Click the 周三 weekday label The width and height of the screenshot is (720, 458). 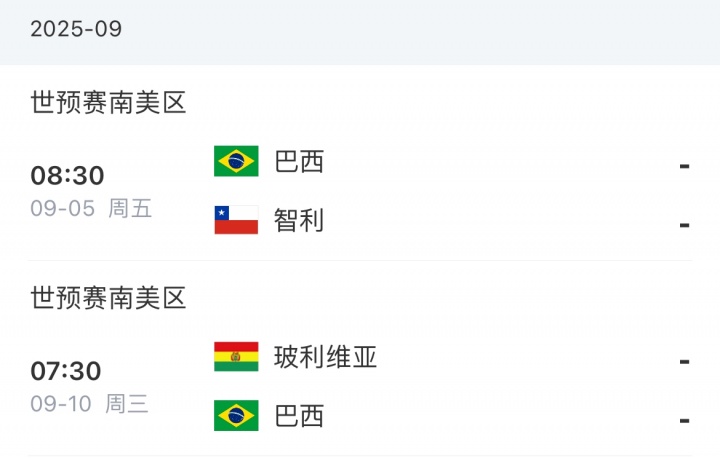click(128, 405)
